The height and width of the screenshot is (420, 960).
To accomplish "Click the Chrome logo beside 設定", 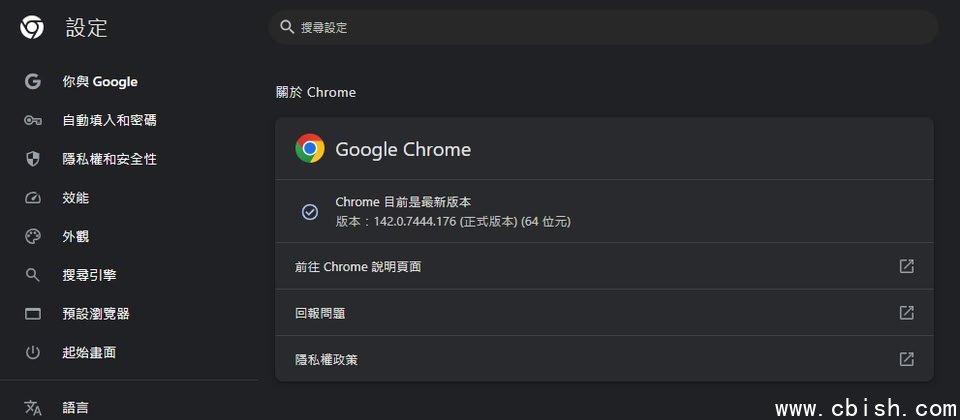I will 32,28.
